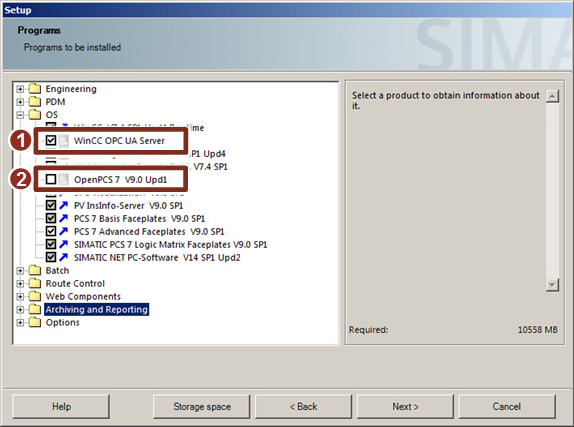Toggle PCS 7 Basis Faceplates checkbox
The width and height of the screenshot is (574, 427).
coord(51,219)
